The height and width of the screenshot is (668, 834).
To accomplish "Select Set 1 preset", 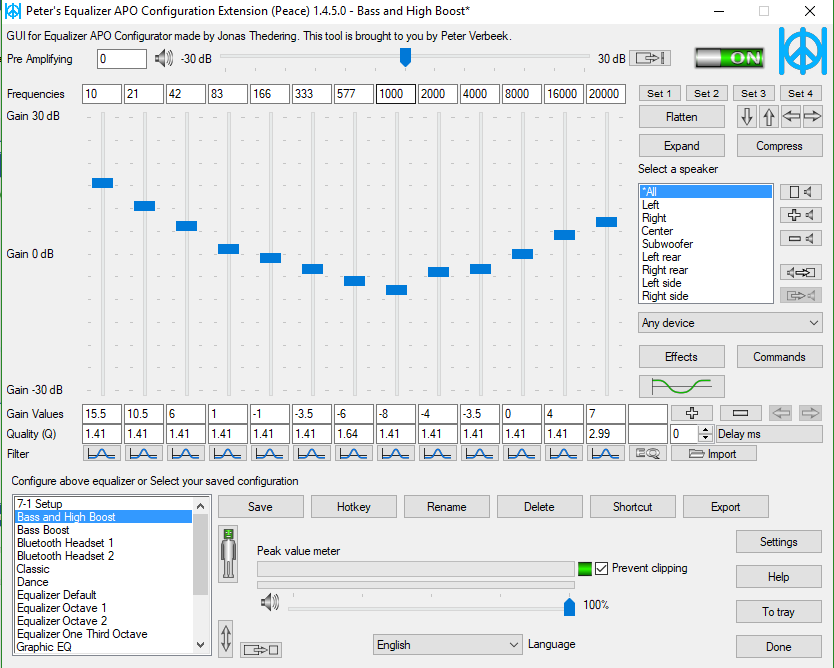I will pos(659,93).
